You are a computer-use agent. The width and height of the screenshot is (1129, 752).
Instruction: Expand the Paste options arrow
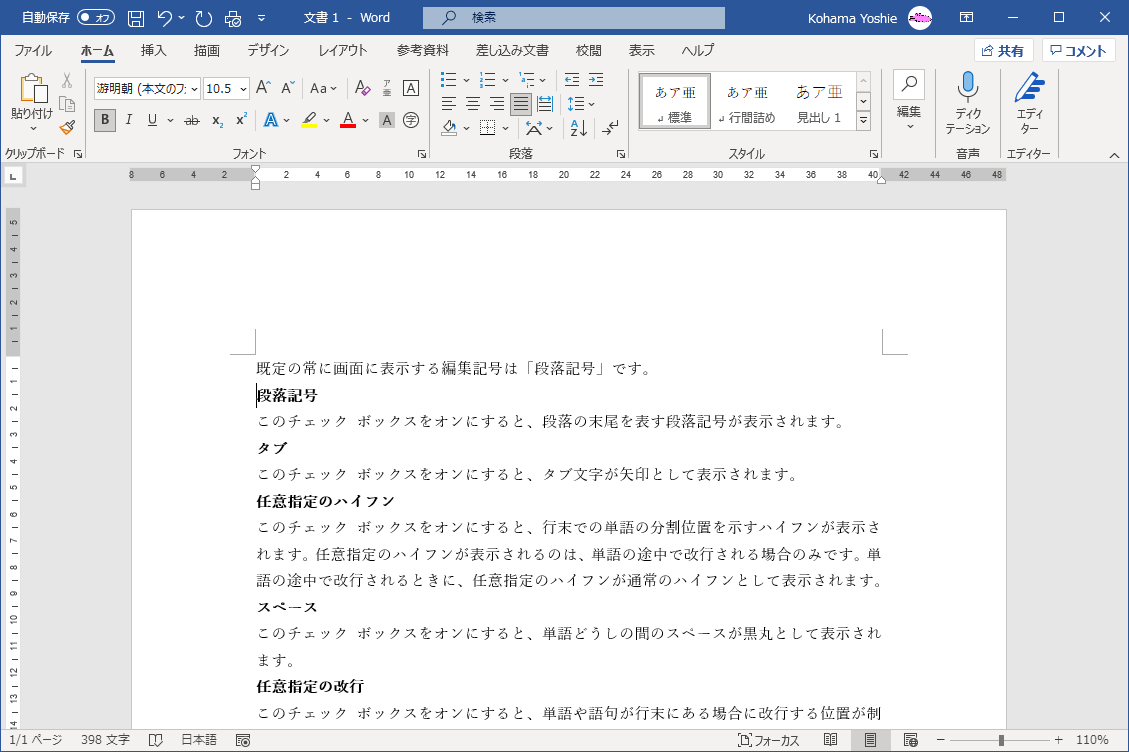point(32,129)
